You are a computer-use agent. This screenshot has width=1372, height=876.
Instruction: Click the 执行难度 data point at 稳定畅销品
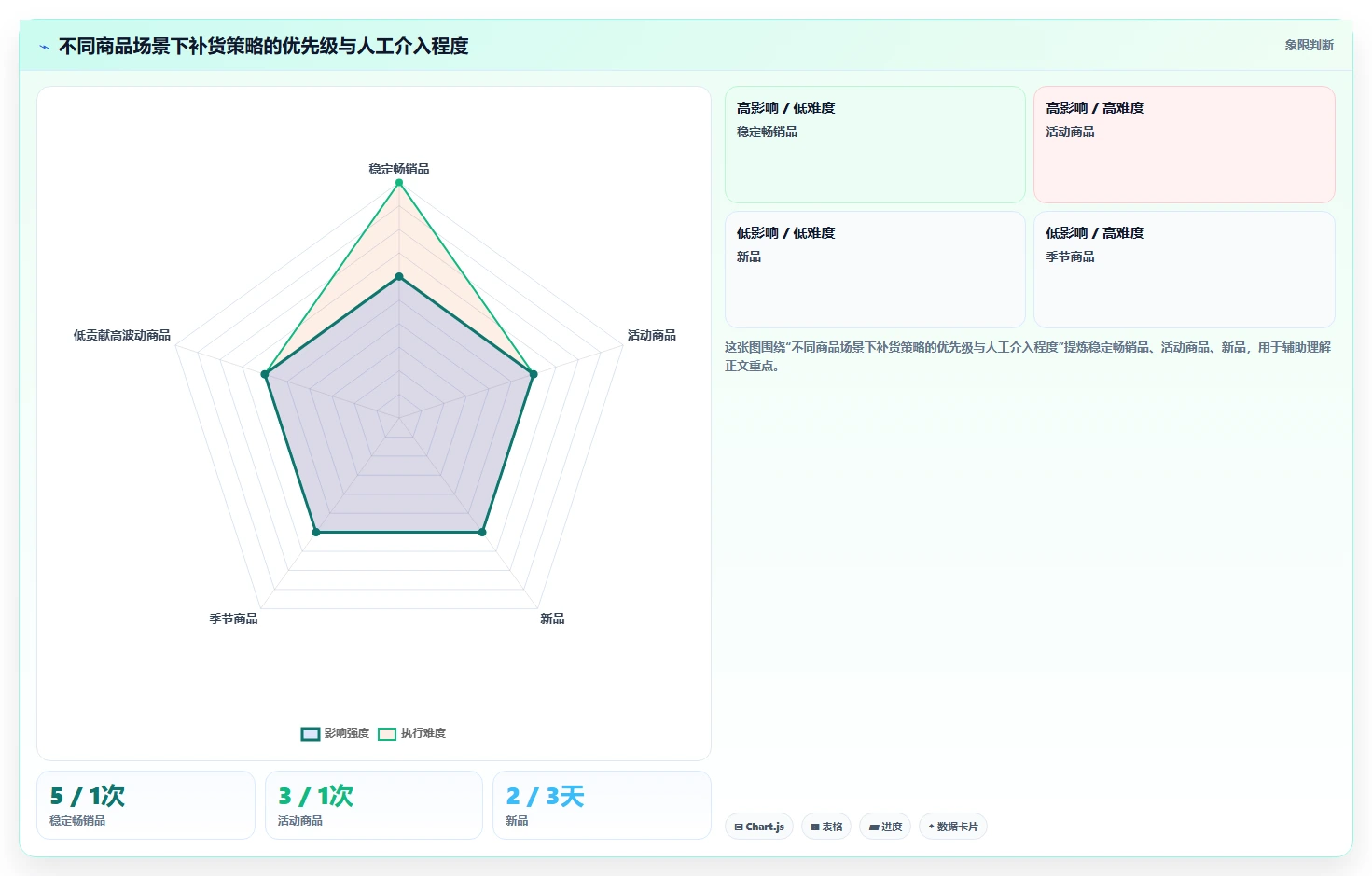click(399, 183)
